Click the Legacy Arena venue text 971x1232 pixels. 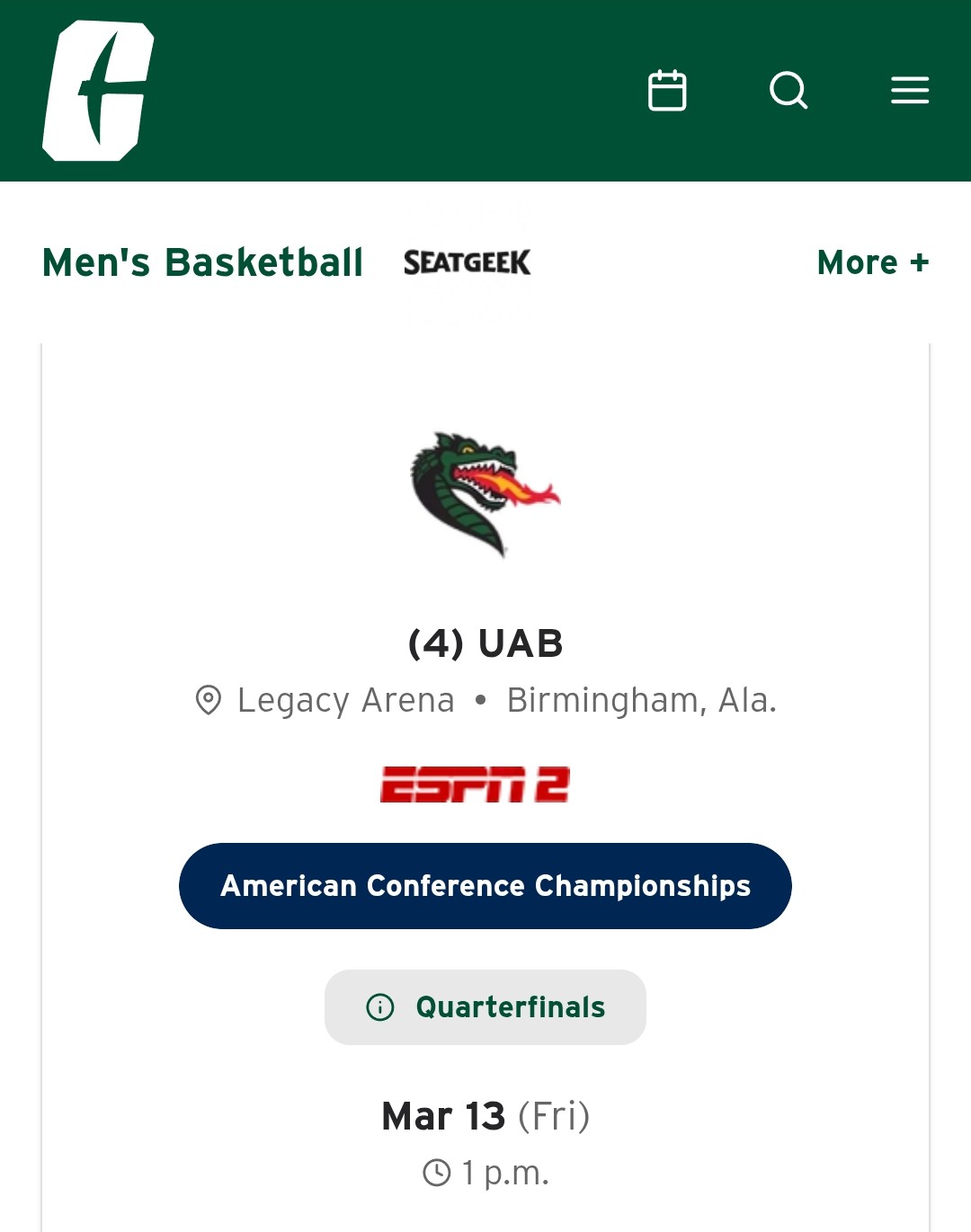(x=346, y=700)
